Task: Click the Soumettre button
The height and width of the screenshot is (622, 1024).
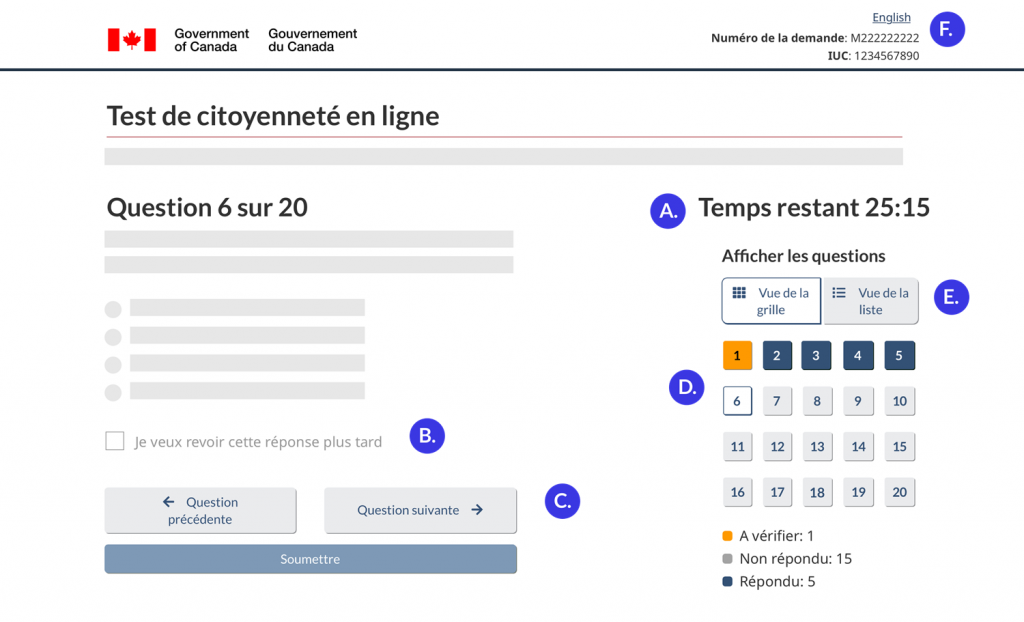Action: pyautogui.click(x=310, y=559)
